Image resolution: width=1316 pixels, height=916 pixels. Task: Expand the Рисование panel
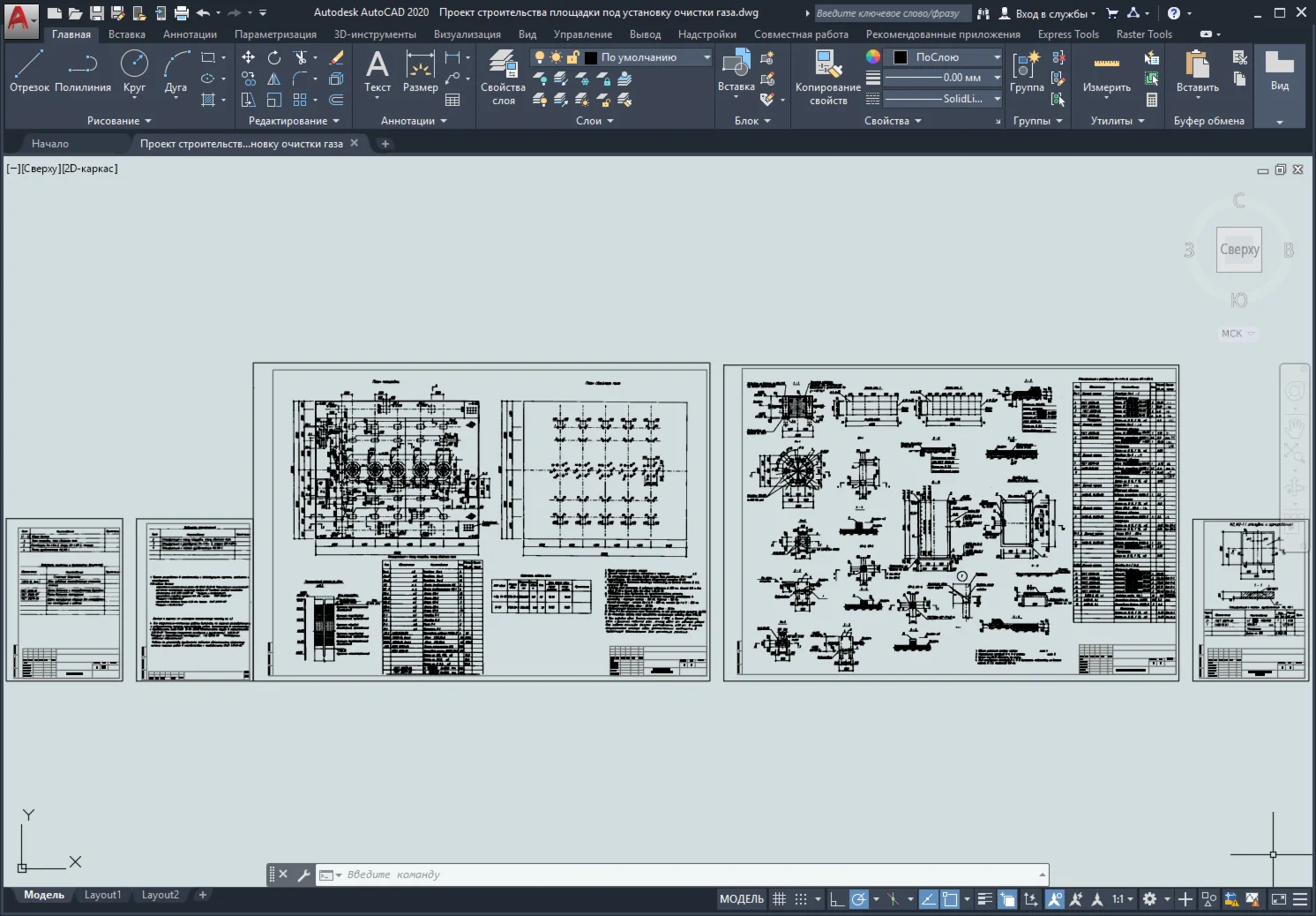point(119,121)
